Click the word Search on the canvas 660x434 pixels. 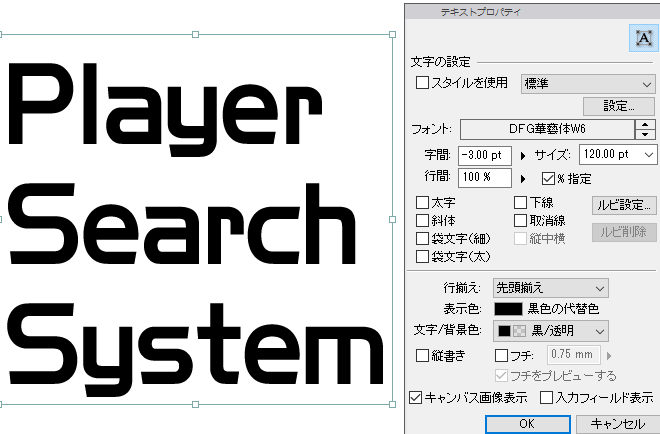(182, 224)
